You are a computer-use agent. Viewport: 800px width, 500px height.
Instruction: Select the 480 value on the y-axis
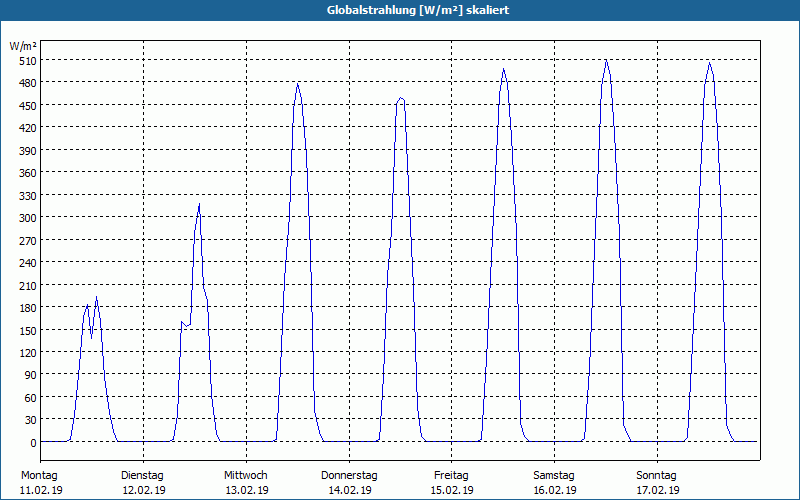click(27, 83)
